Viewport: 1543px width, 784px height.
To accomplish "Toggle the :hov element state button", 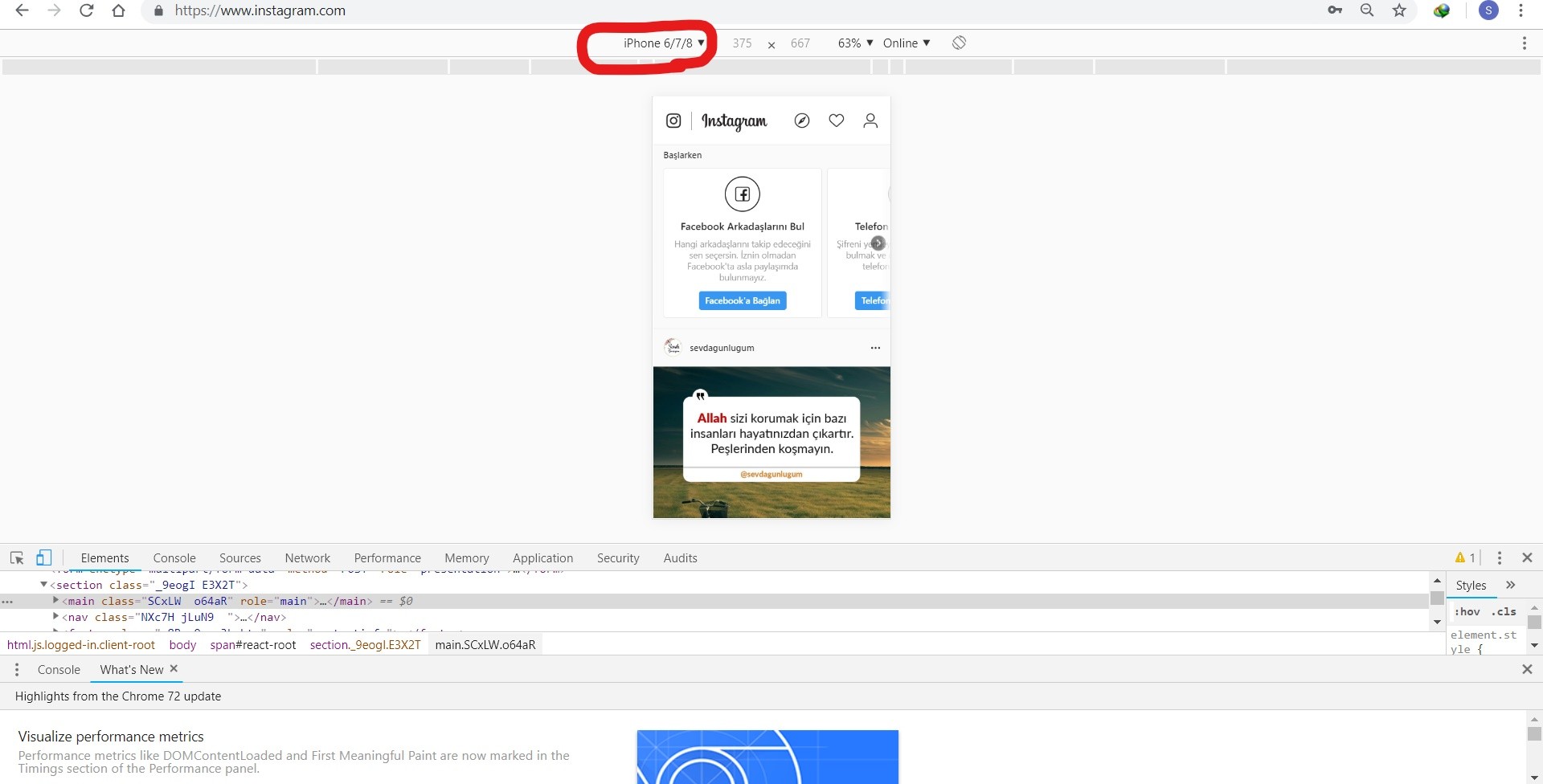I will (1467, 611).
